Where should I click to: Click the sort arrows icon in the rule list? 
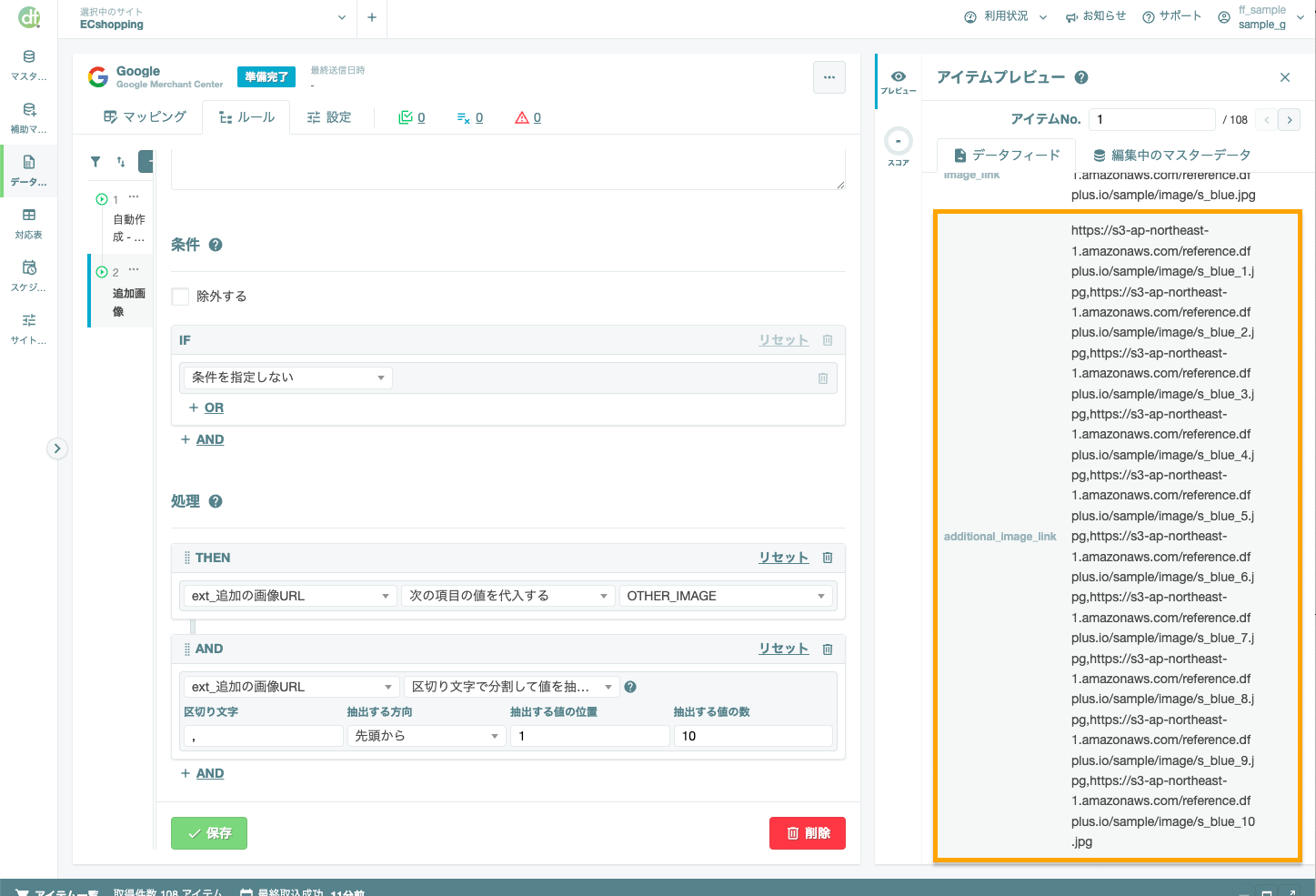[121, 162]
